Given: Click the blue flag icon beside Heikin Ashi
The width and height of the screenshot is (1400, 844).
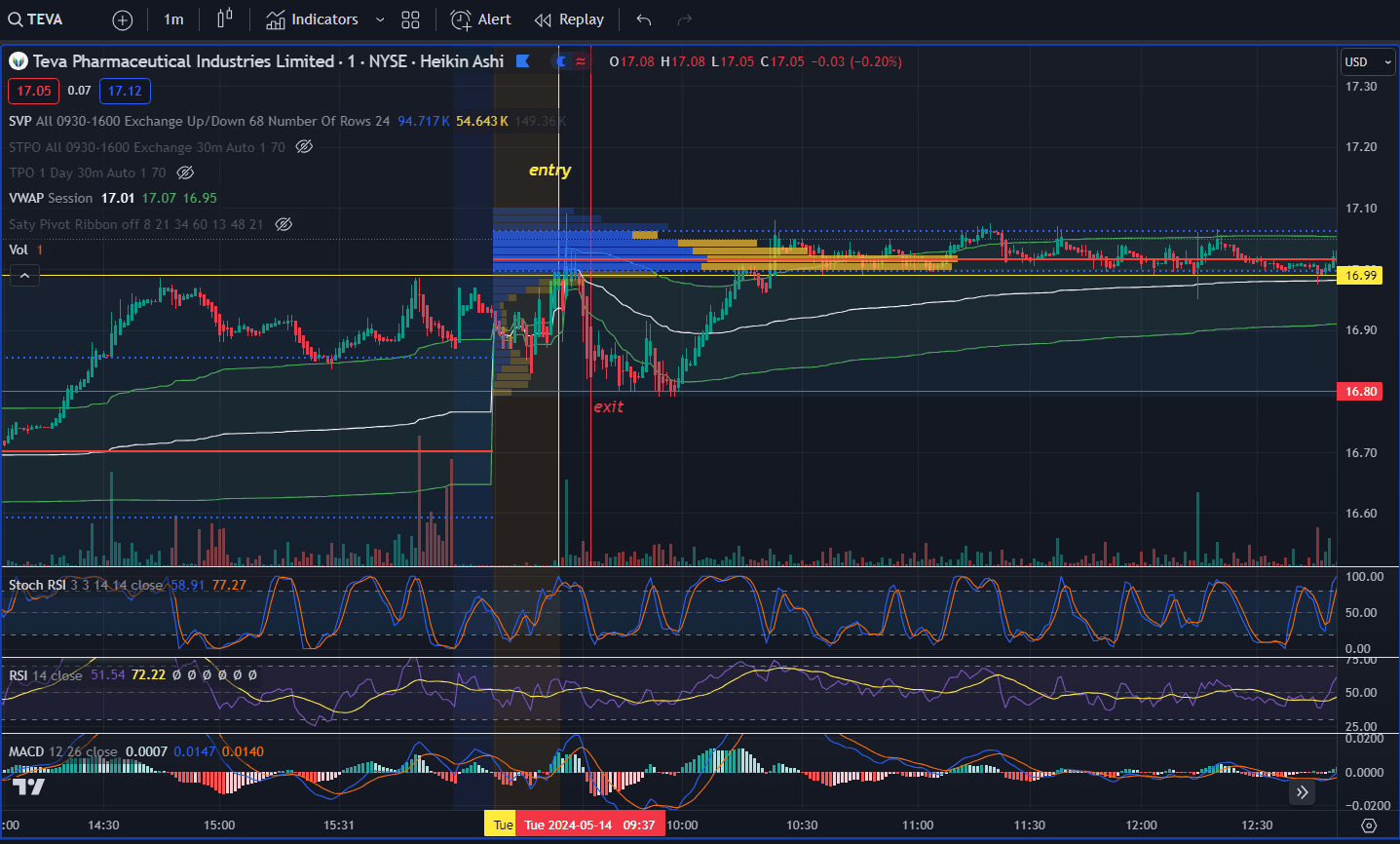Looking at the screenshot, I should (x=523, y=61).
